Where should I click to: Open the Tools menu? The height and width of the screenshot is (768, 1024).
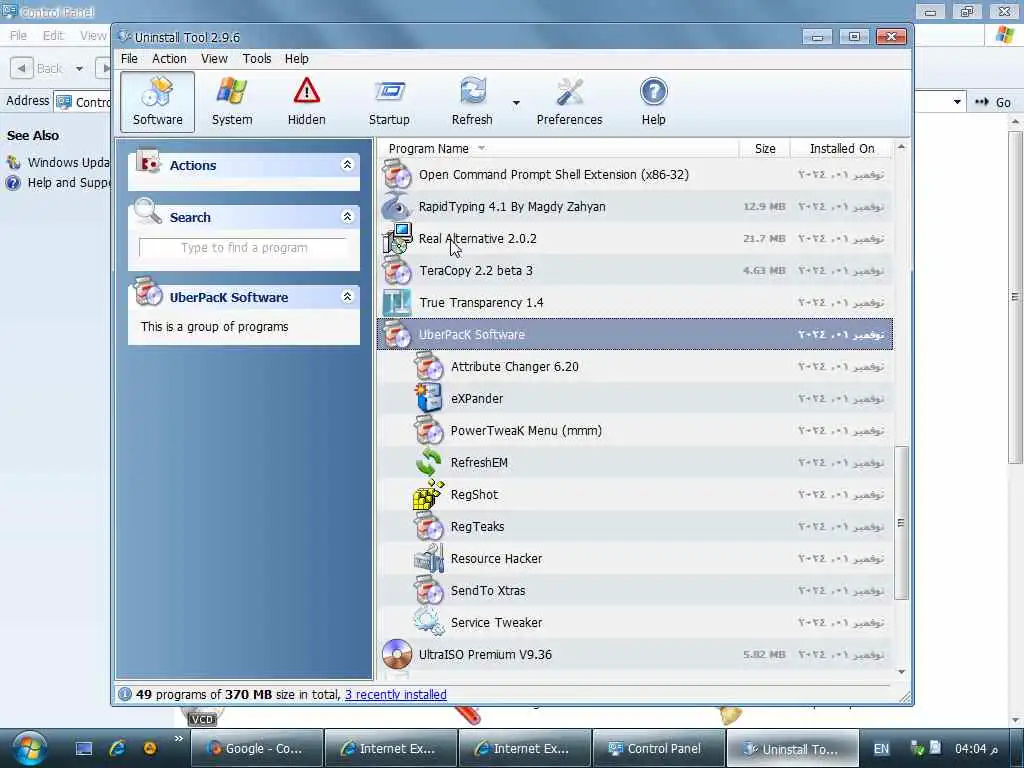(x=257, y=59)
